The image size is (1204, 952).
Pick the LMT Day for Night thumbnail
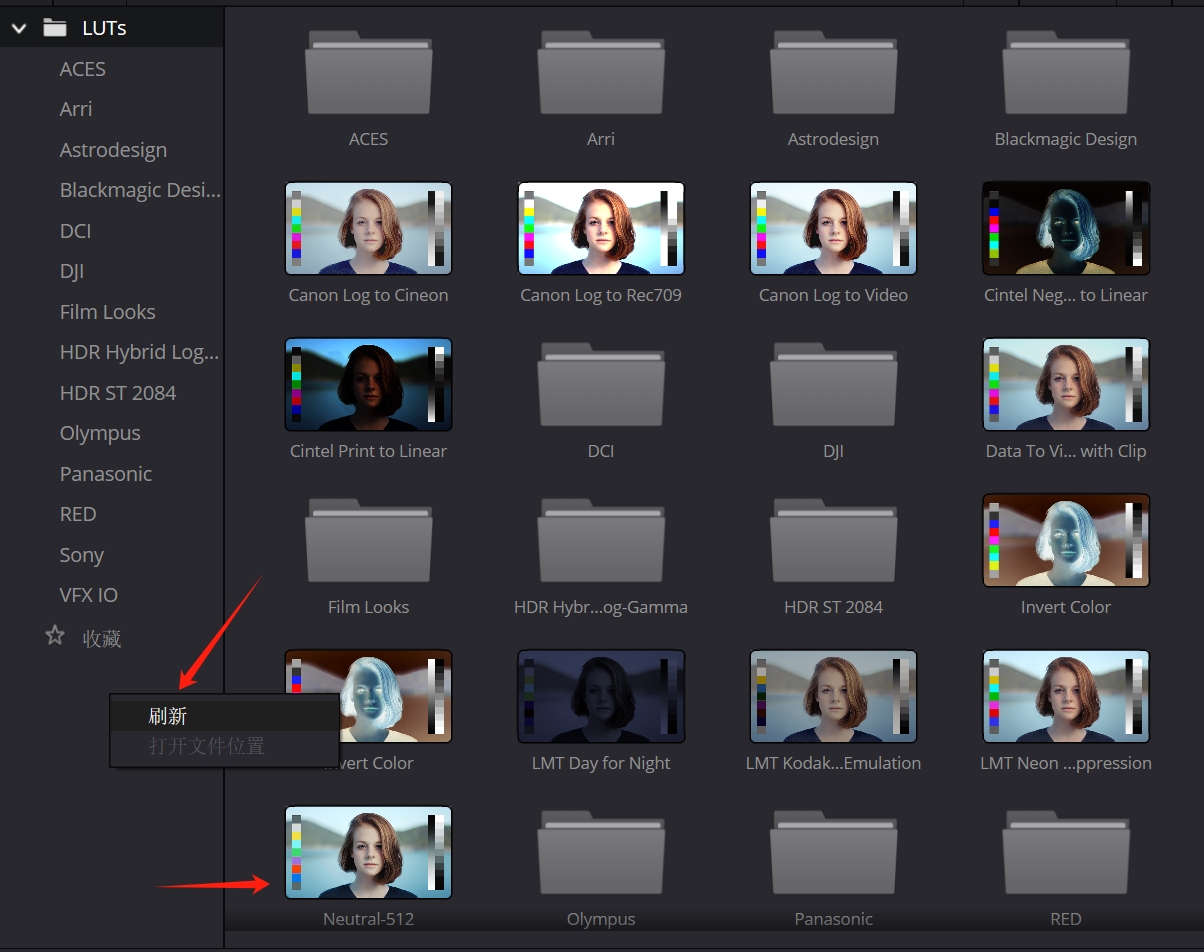[600, 696]
